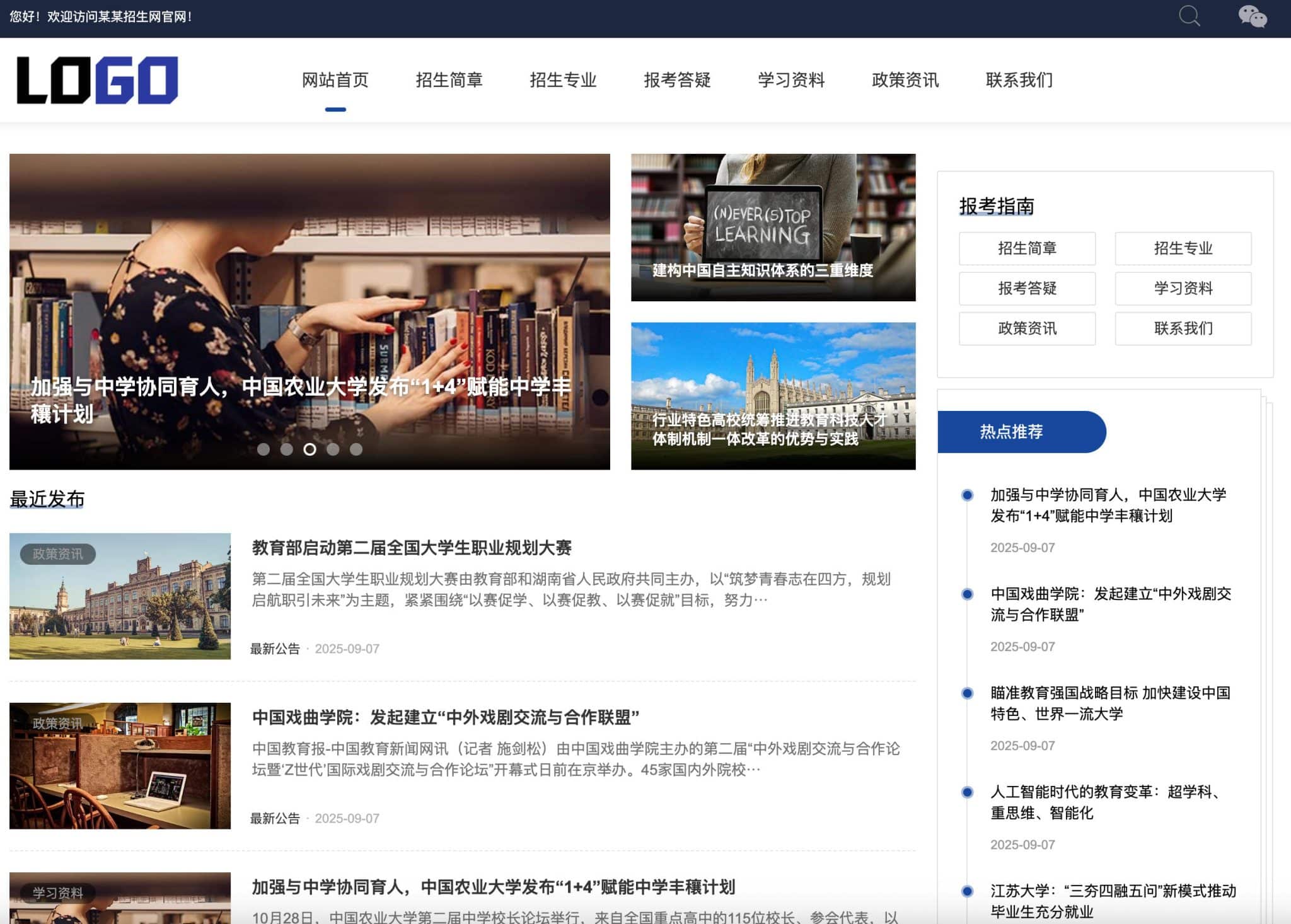Viewport: 1291px width, 924px height.
Task: Click the 学习资料 button in 报考指南
Action: 1183,289
